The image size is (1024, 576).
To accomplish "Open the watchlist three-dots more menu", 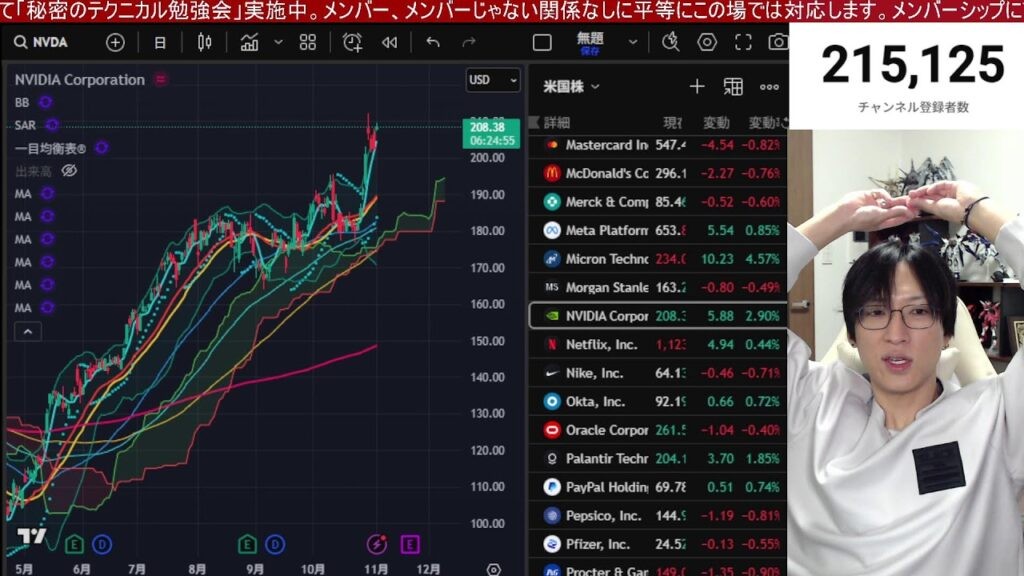I will coord(769,86).
